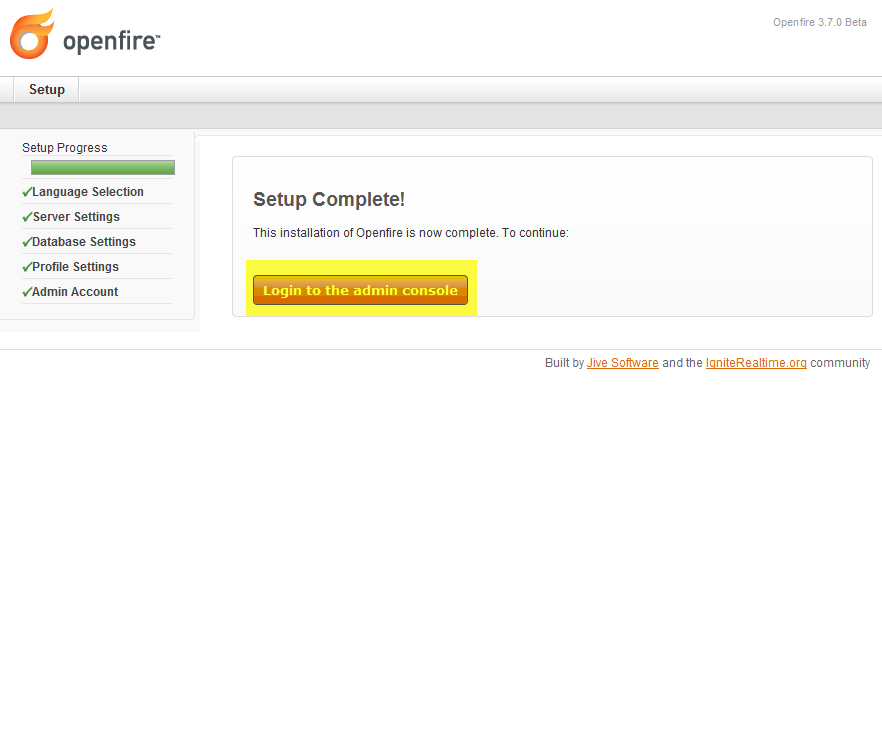Click the checkmark beside Language Selection
This screenshot has width=882, height=743.
[27, 192]
